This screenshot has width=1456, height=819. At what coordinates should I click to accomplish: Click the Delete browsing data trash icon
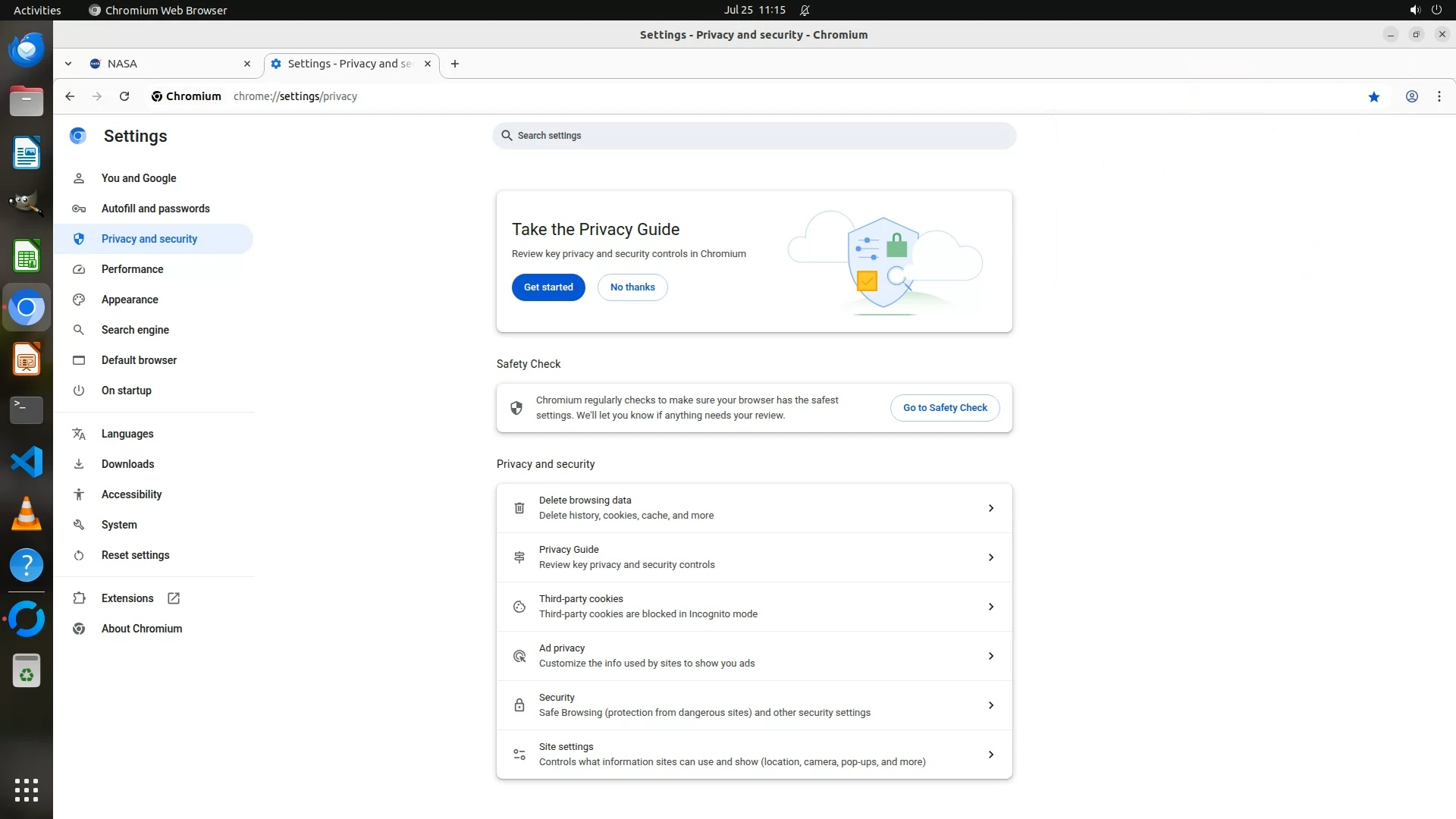pos(519,508)
